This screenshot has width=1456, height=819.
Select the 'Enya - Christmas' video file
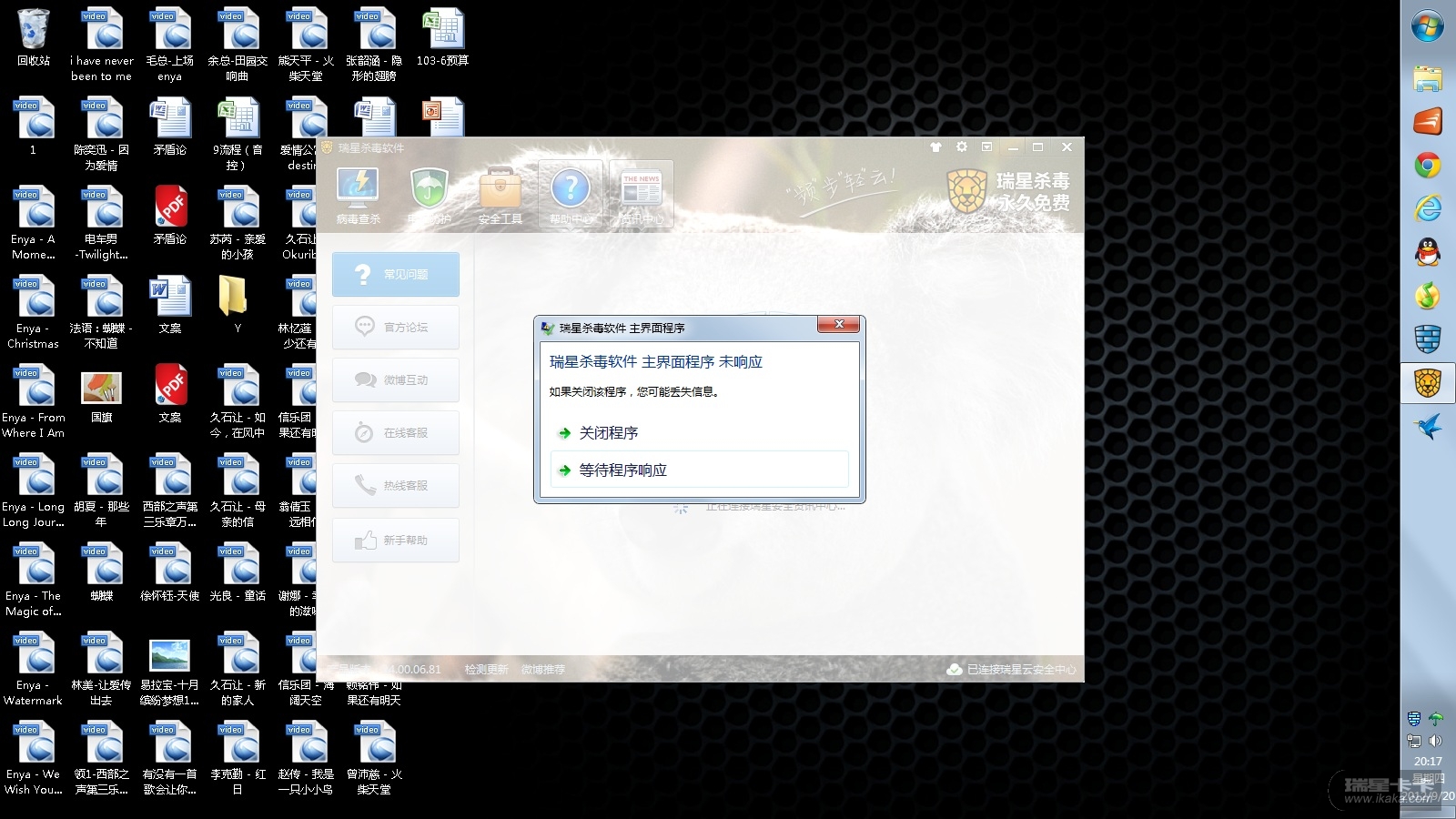click(34, 314)
